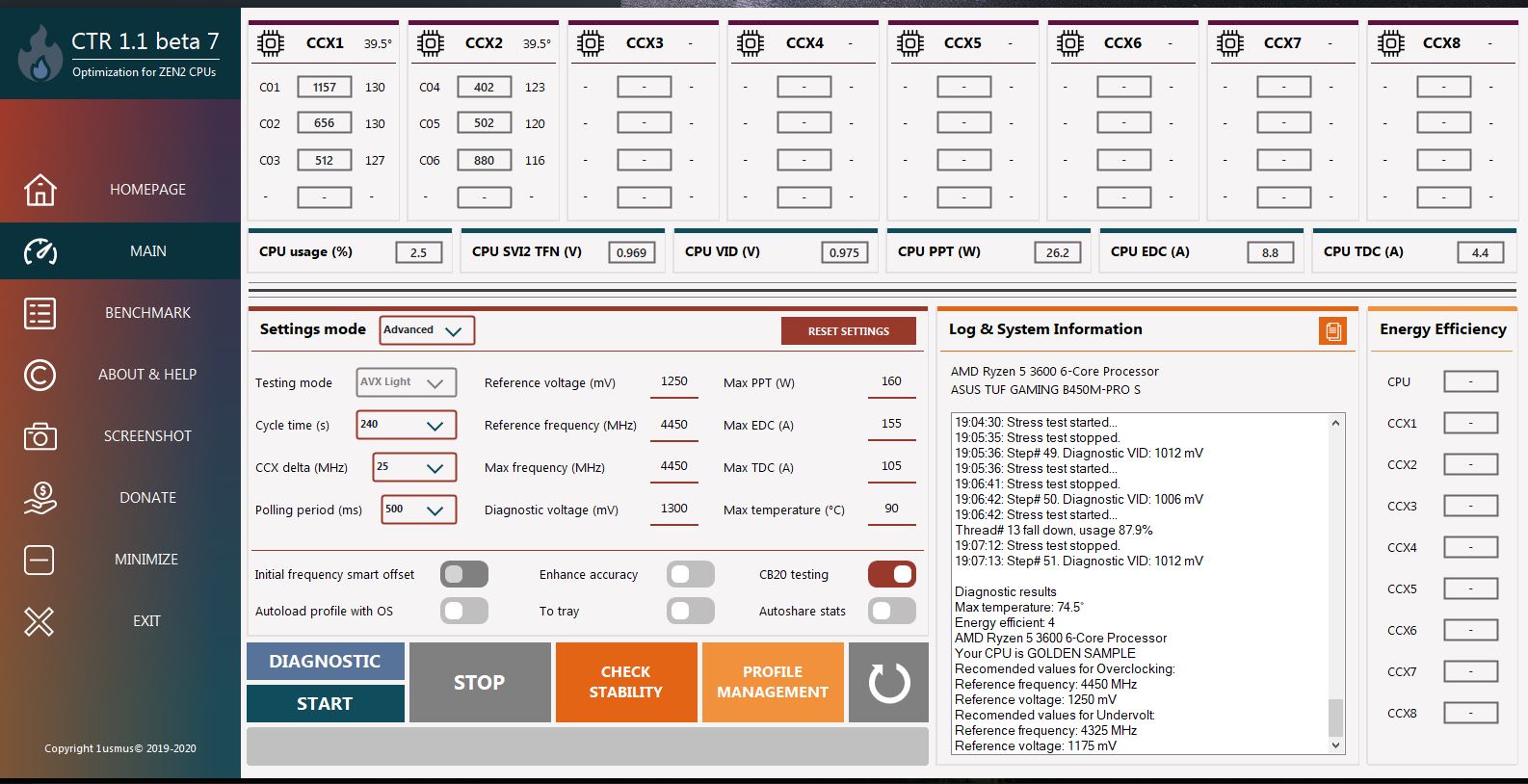Copy the log with the orange icon

[x=1332, y=331]
